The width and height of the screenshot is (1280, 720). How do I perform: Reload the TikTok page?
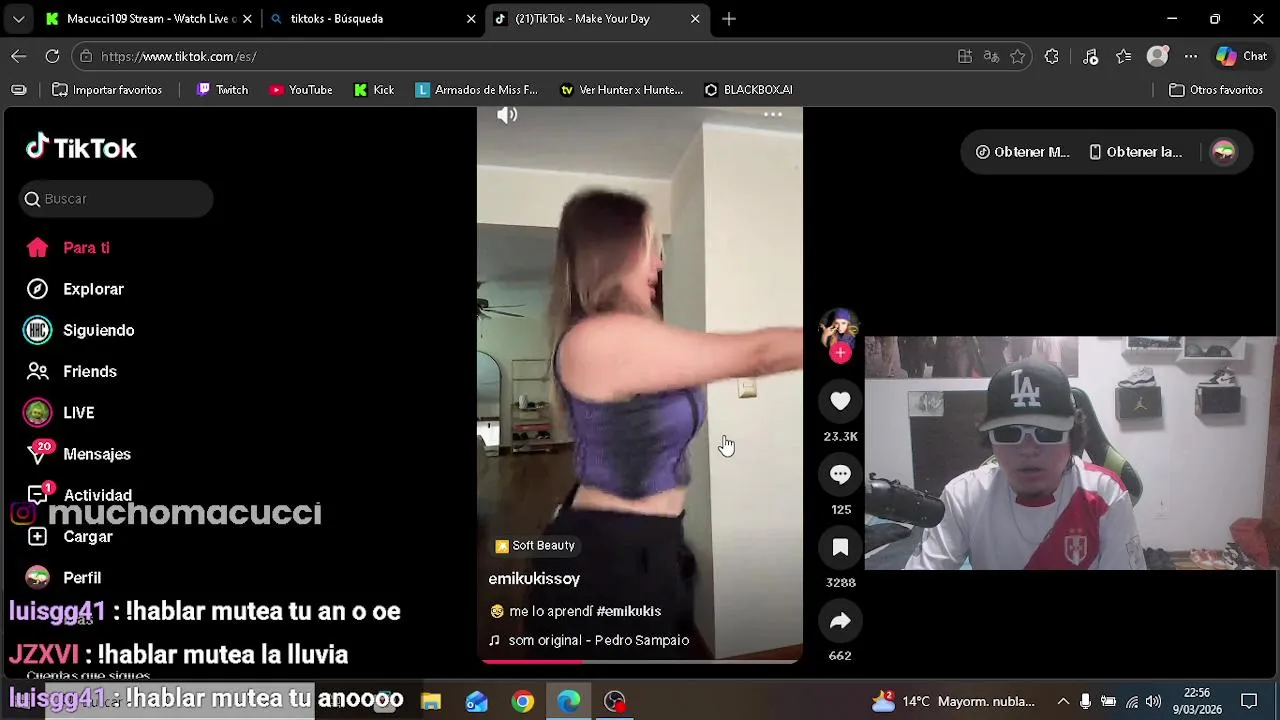tap(52, 57)
